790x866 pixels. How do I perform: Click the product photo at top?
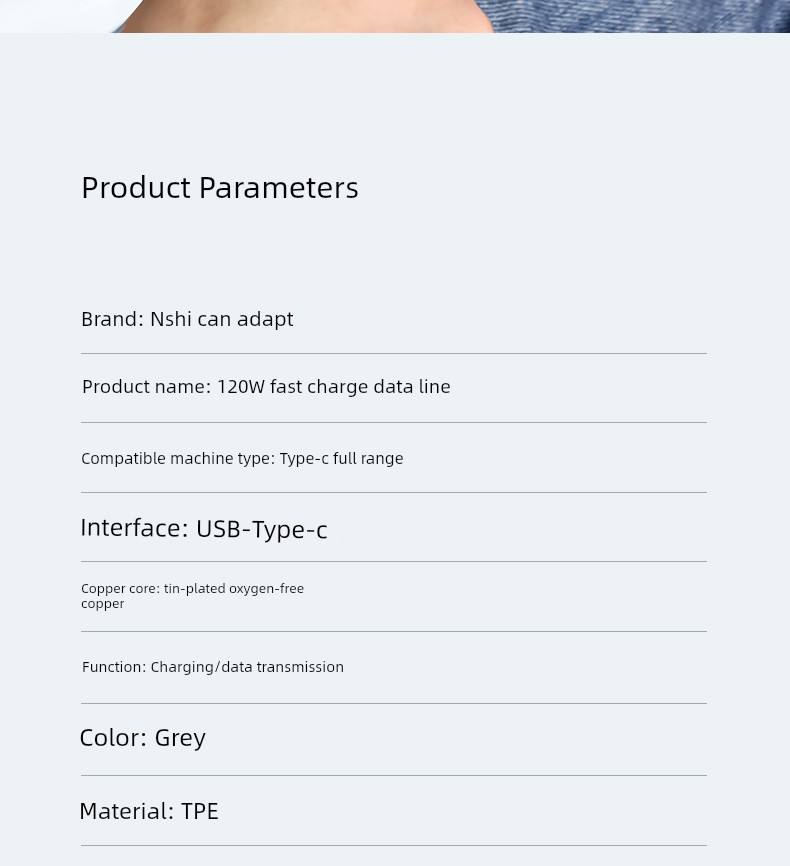(x=394, y=15)
